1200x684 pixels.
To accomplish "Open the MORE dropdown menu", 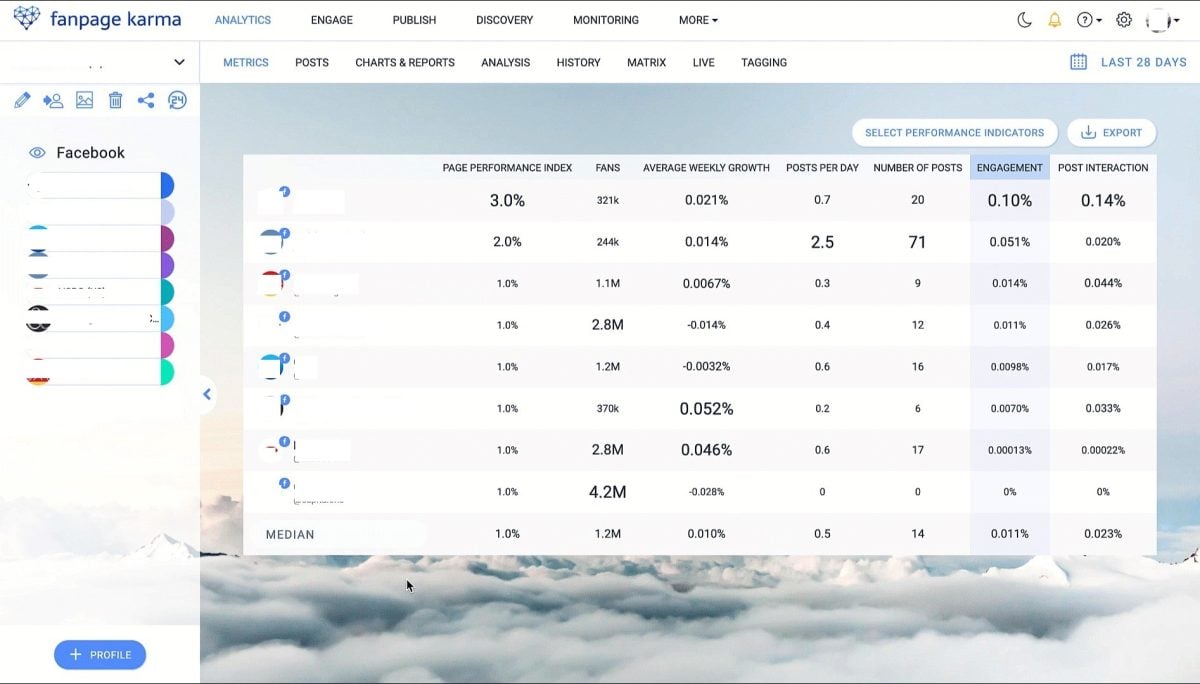I will coord(698,20).
